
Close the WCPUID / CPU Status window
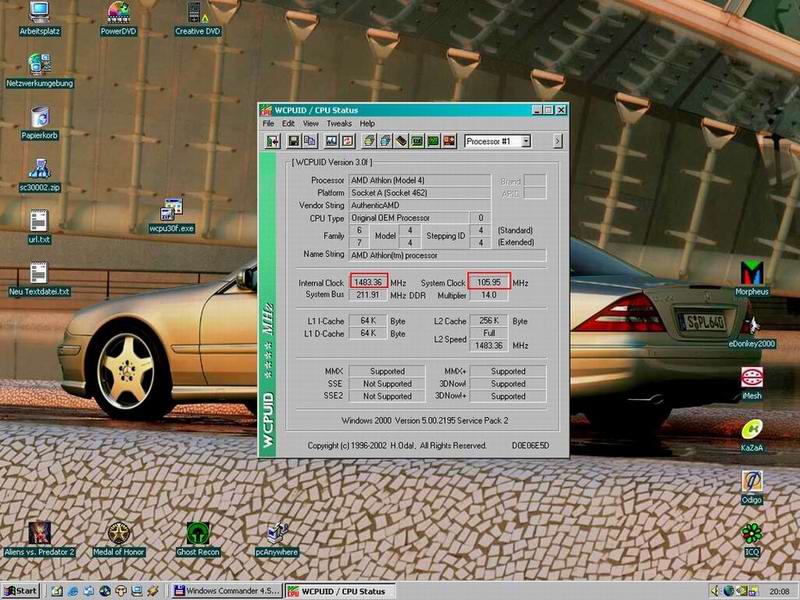pyautogui.click(x=561, y=110)
